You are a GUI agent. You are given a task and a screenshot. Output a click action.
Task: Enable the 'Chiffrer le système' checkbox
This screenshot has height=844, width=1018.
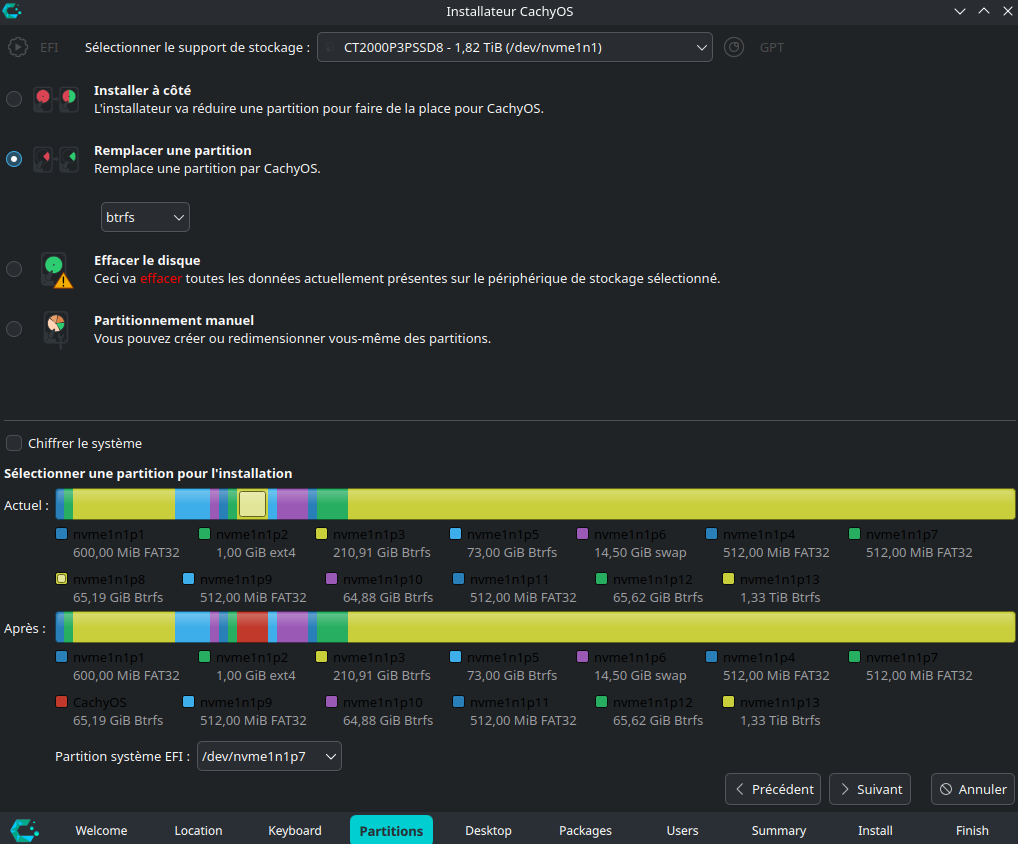tap(14, 443)
